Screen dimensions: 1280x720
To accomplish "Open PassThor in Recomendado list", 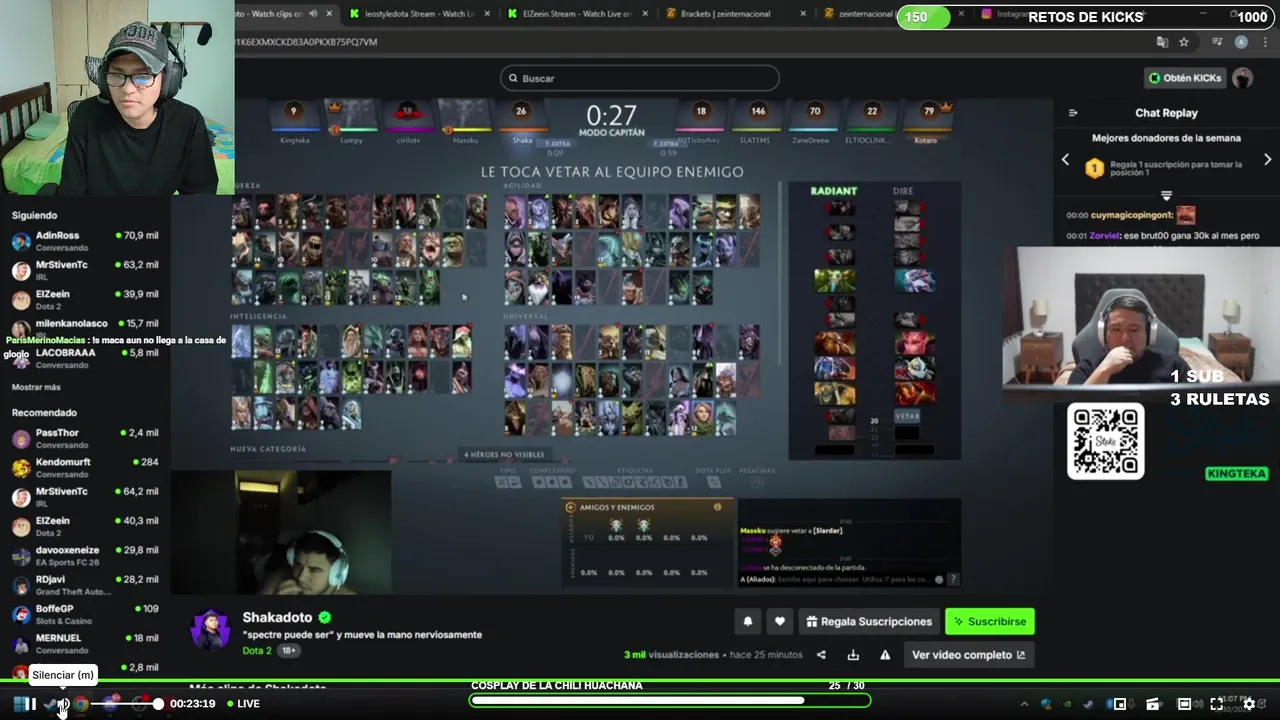I will 85,438.
